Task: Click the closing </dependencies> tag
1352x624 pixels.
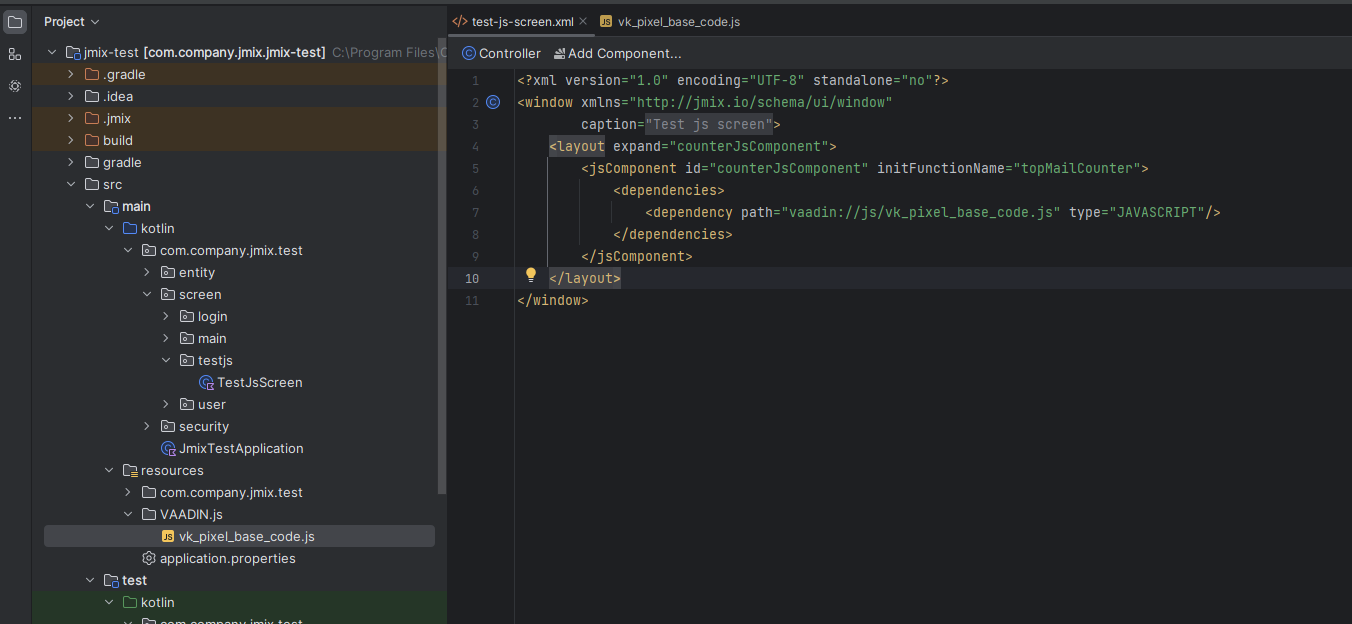Action: [673, 234]
